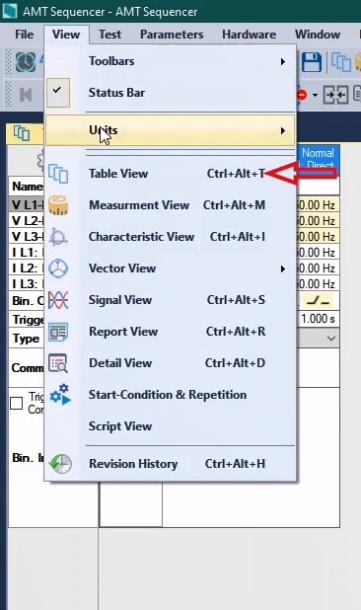Expand the Toolbars submenu arrow

coord(283,61)
